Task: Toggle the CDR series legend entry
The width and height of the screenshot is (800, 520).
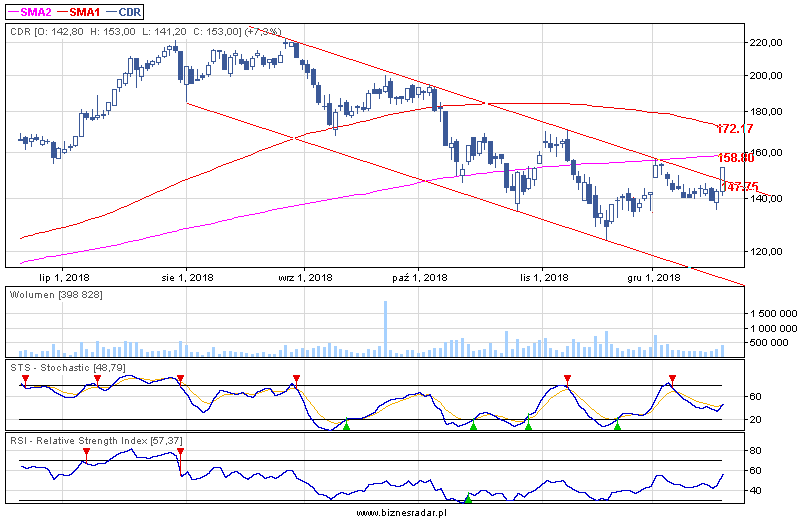Action: click(129, 12)
